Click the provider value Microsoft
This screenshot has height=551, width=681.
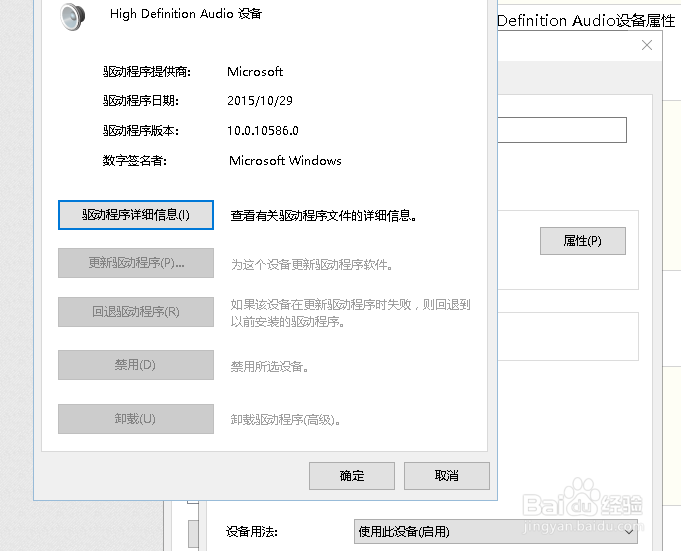[255, 72]
